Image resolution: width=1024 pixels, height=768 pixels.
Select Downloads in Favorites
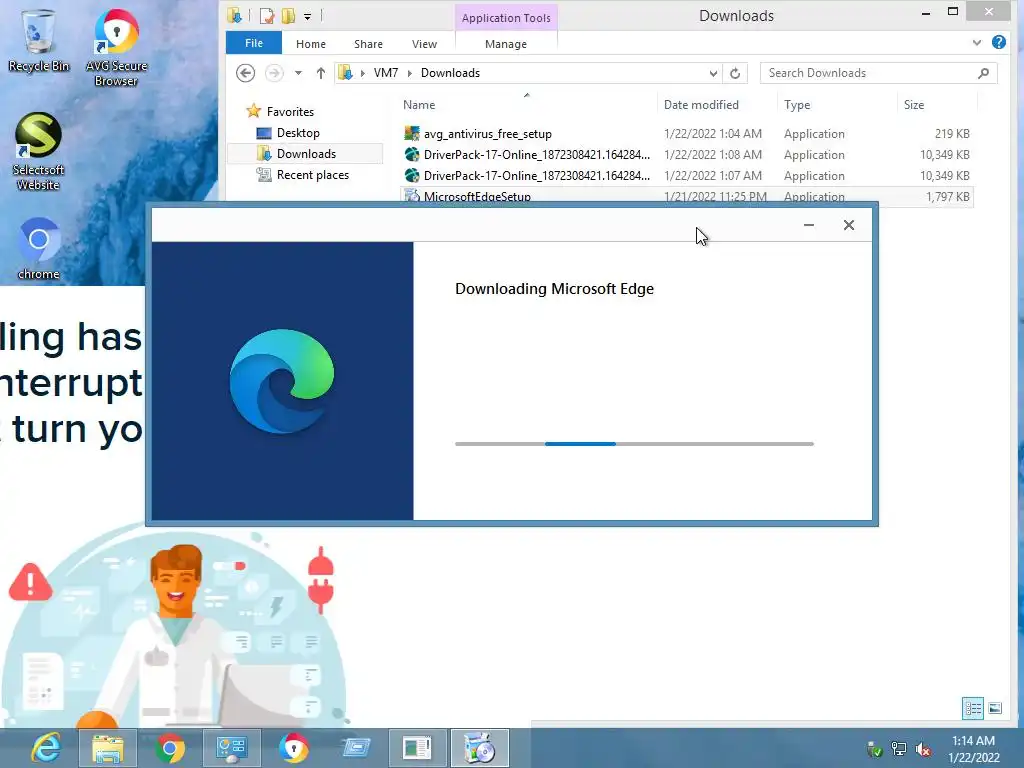(306, 153)
